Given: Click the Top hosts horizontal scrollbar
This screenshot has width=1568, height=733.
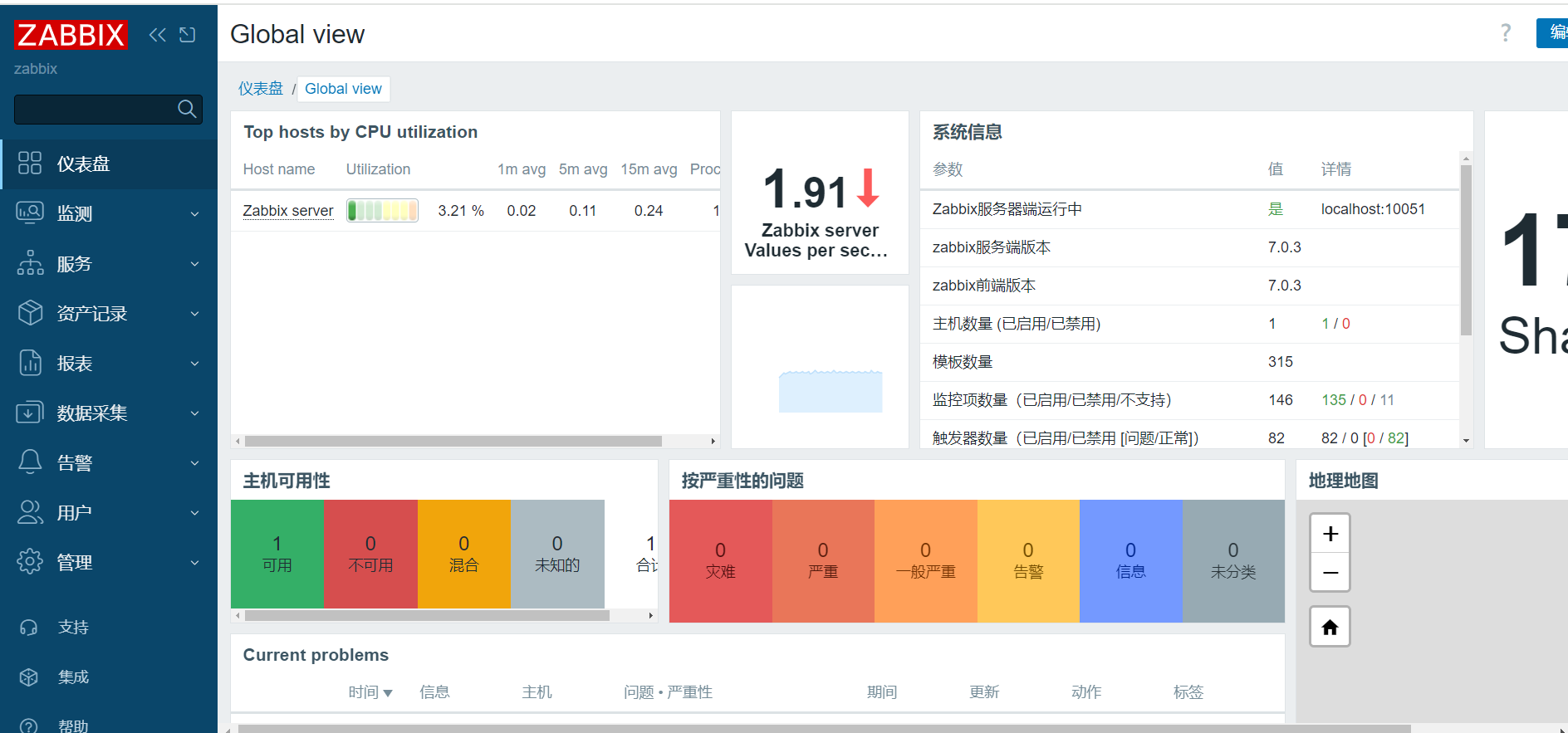Looking at the screenshot, I should coord(453,441).
